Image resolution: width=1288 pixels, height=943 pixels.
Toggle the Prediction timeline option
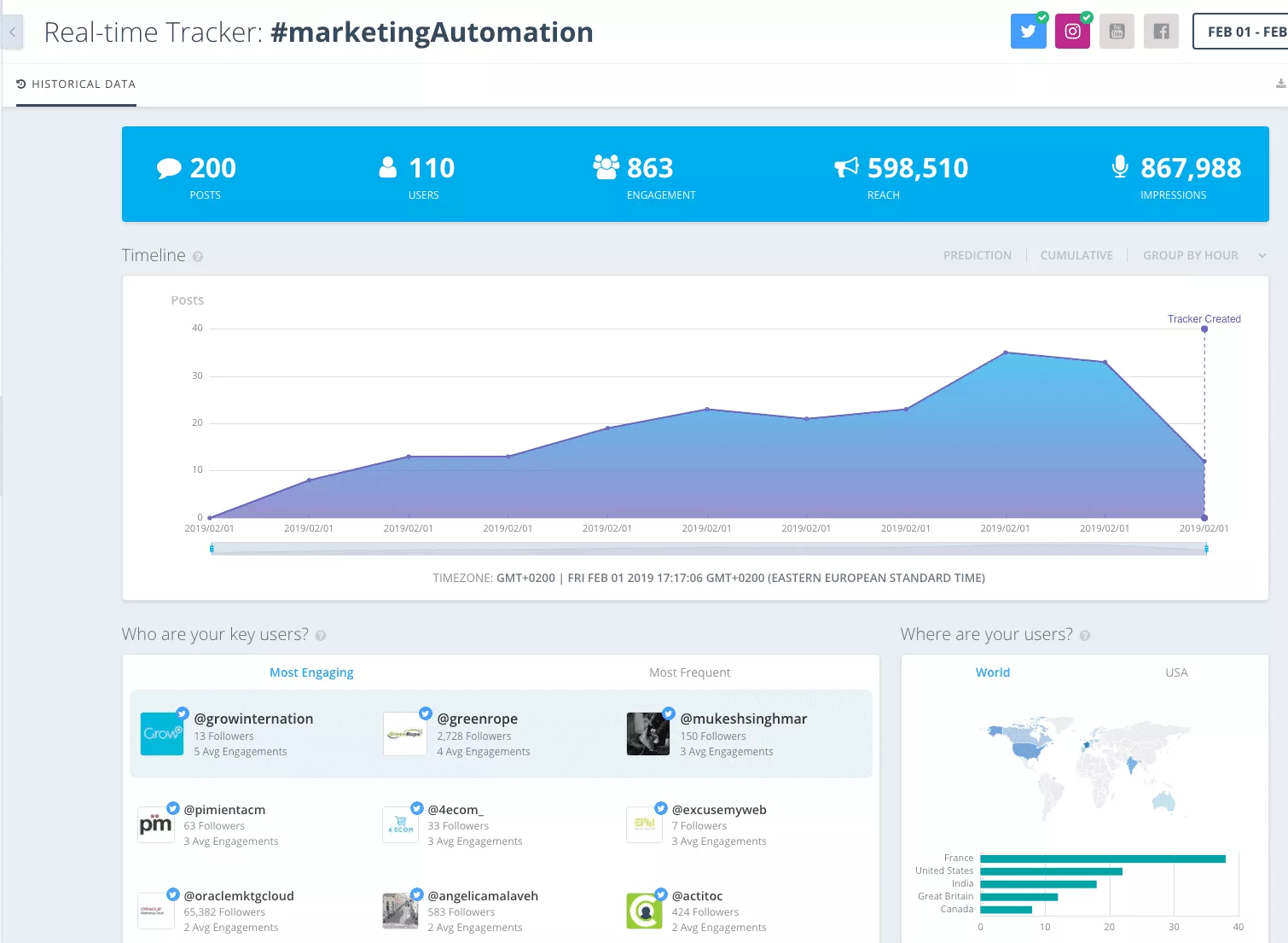[977, 255]
